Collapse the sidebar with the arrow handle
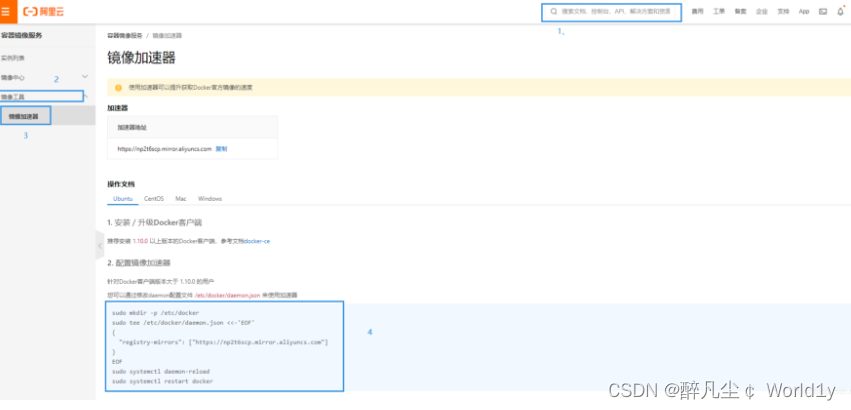The image size is (851, 410). click(99, 246)
